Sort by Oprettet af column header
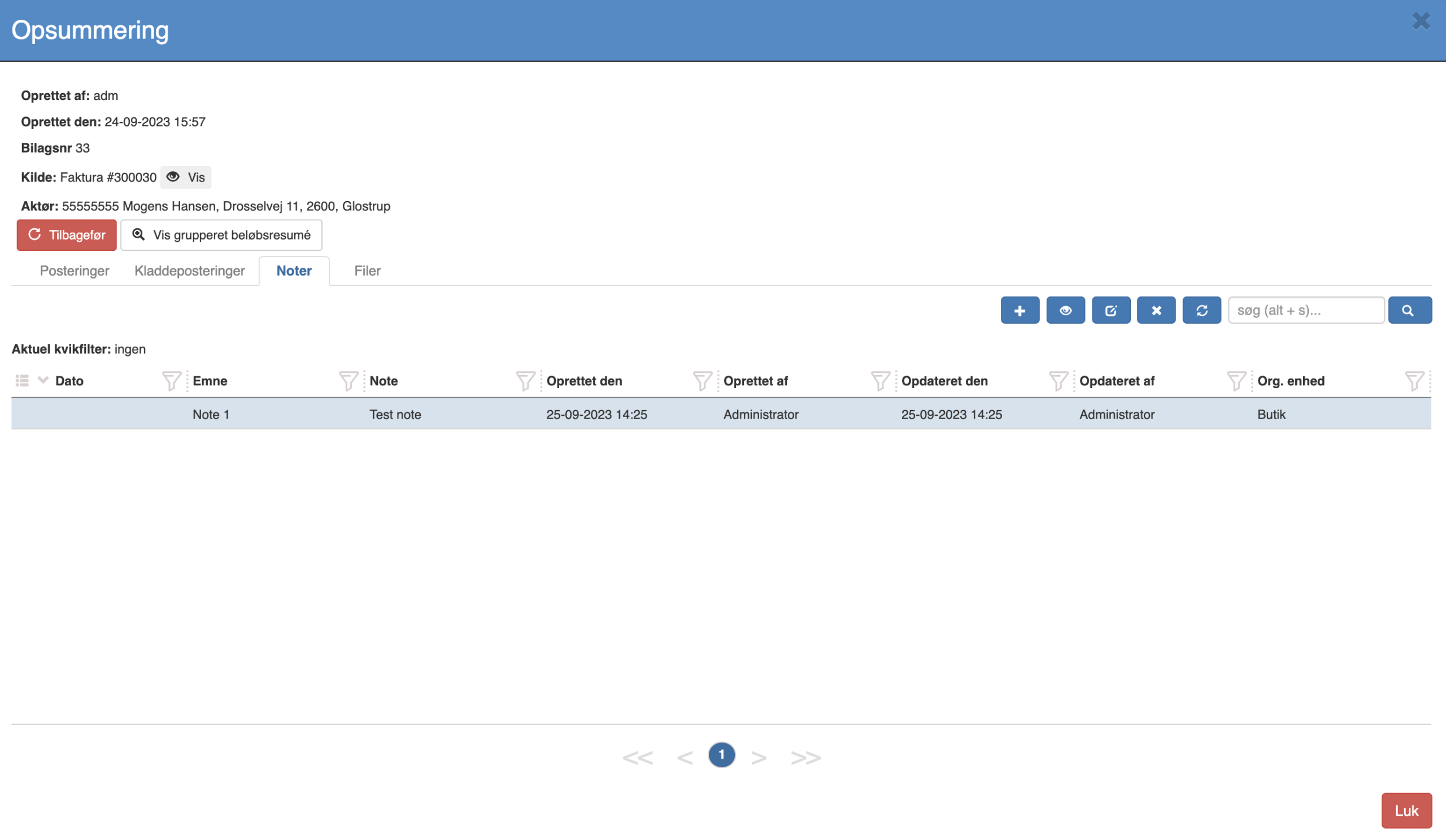The height and width of the screenshot is (840, 1446). (x=756, y=381)
